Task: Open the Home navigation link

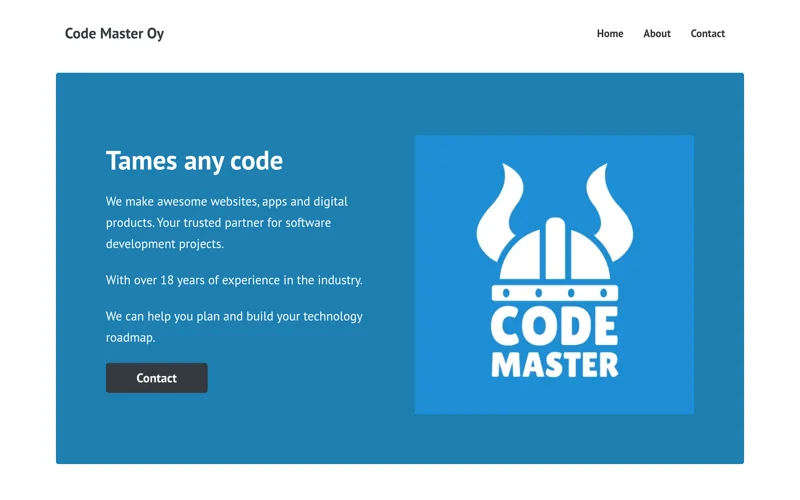Action: click(x=610, y=34)
